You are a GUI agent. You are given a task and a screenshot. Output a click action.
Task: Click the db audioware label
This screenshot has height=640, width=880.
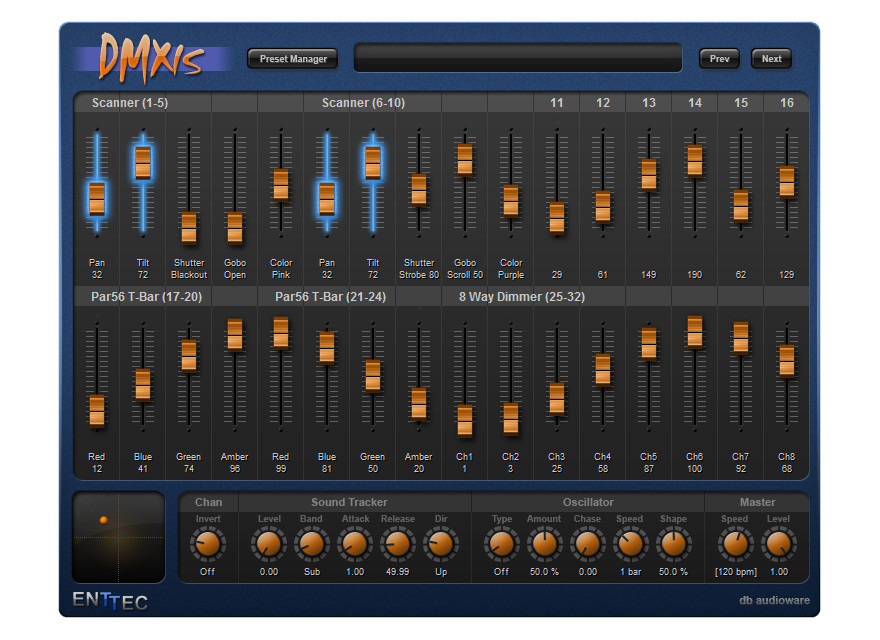[774, 600]
